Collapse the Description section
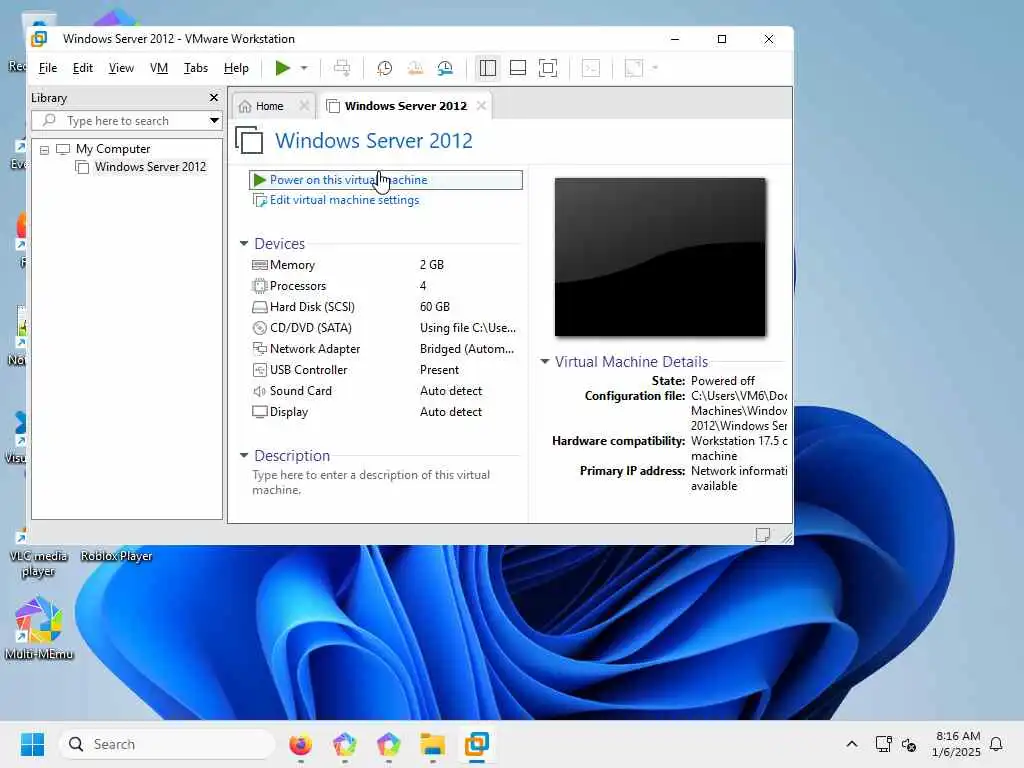 pos(244,455)
